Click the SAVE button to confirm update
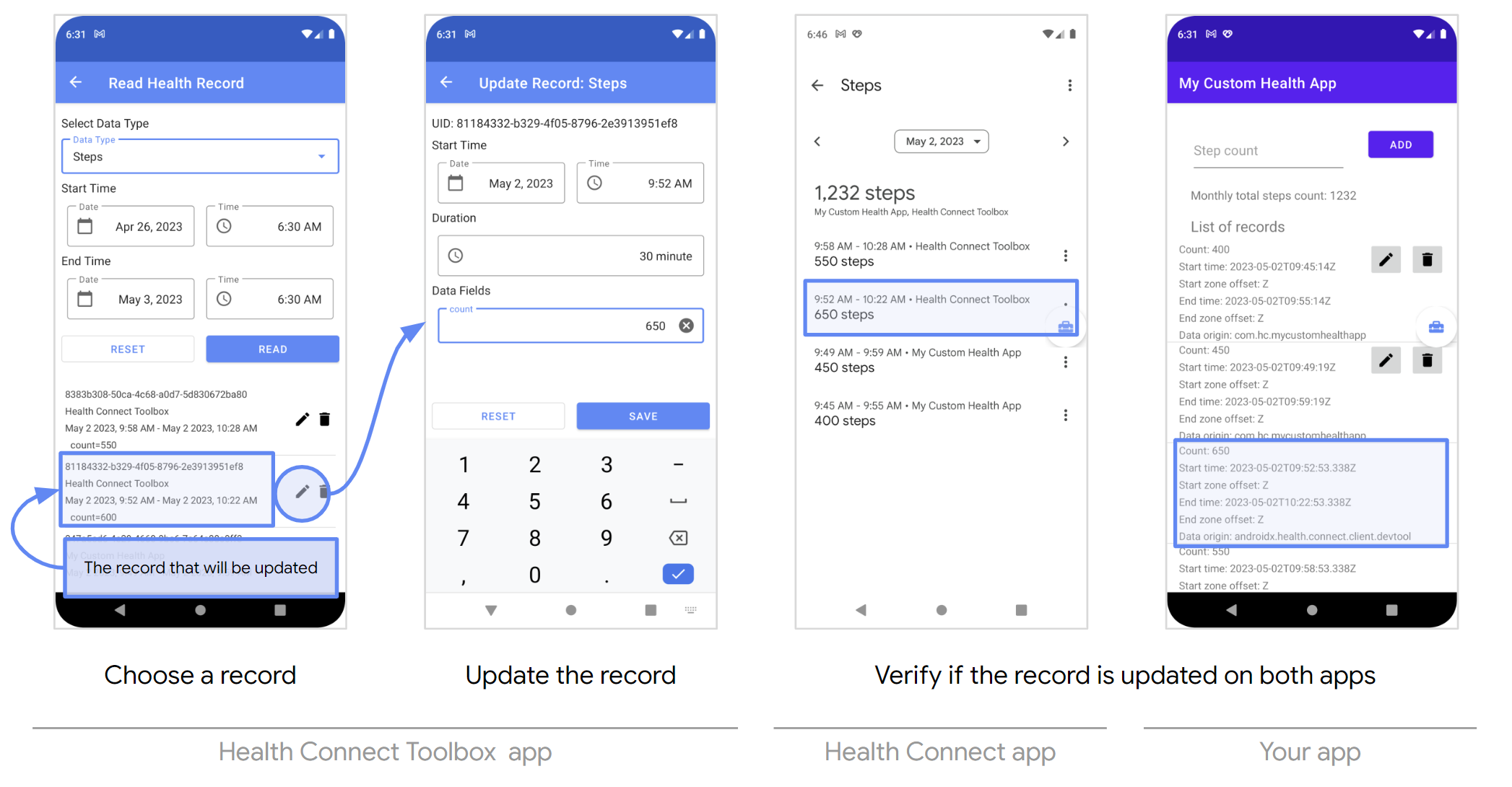This screenshot has height=787, width=1512. point(642,415)
